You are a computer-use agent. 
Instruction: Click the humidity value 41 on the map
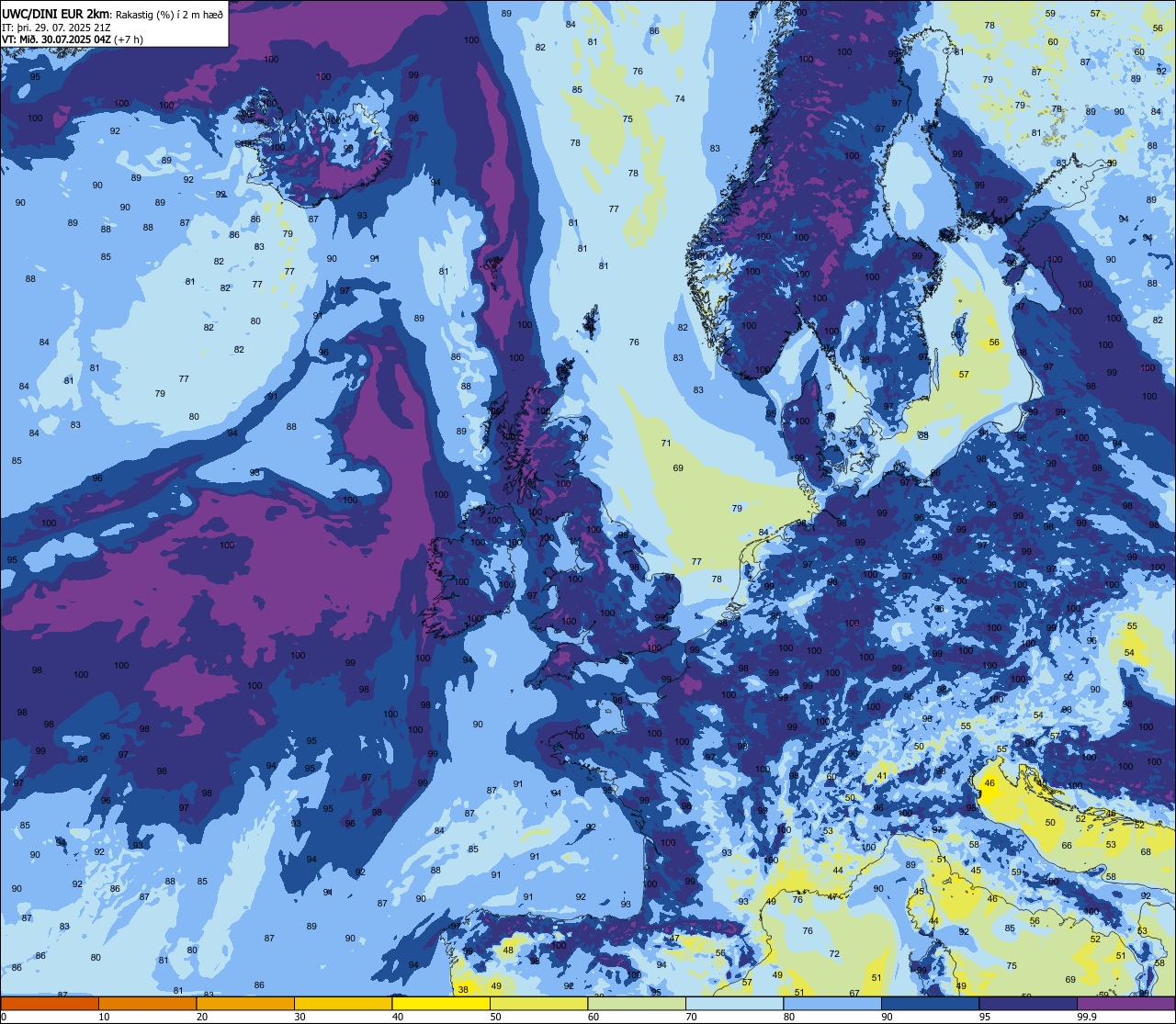coord(882,776)
